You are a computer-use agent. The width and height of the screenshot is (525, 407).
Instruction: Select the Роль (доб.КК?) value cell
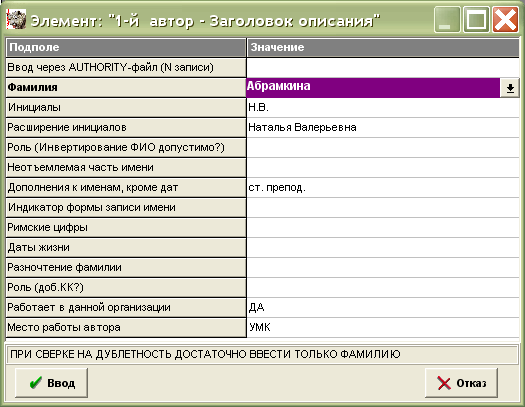click(x=383, y=288)
